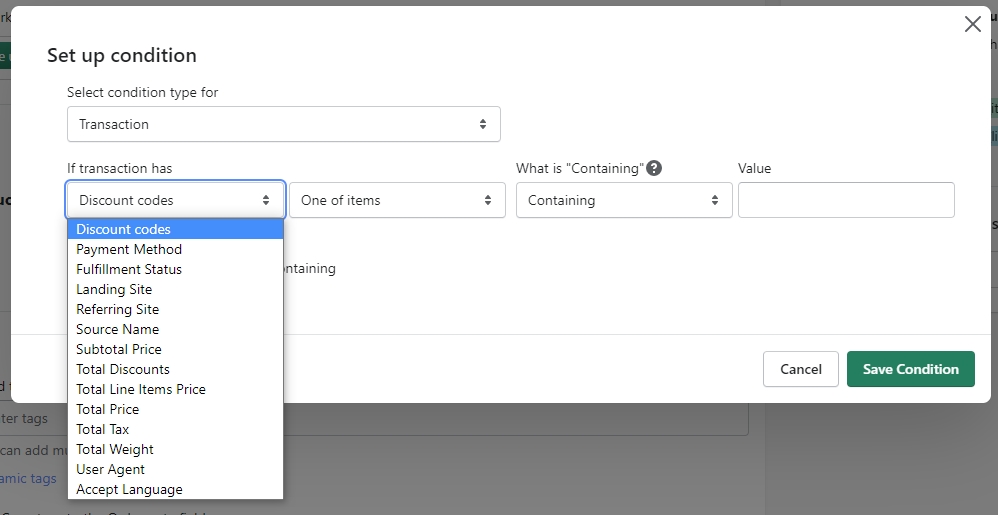Choose Total Weight option
998x515 pixels.
click(115, 449)
